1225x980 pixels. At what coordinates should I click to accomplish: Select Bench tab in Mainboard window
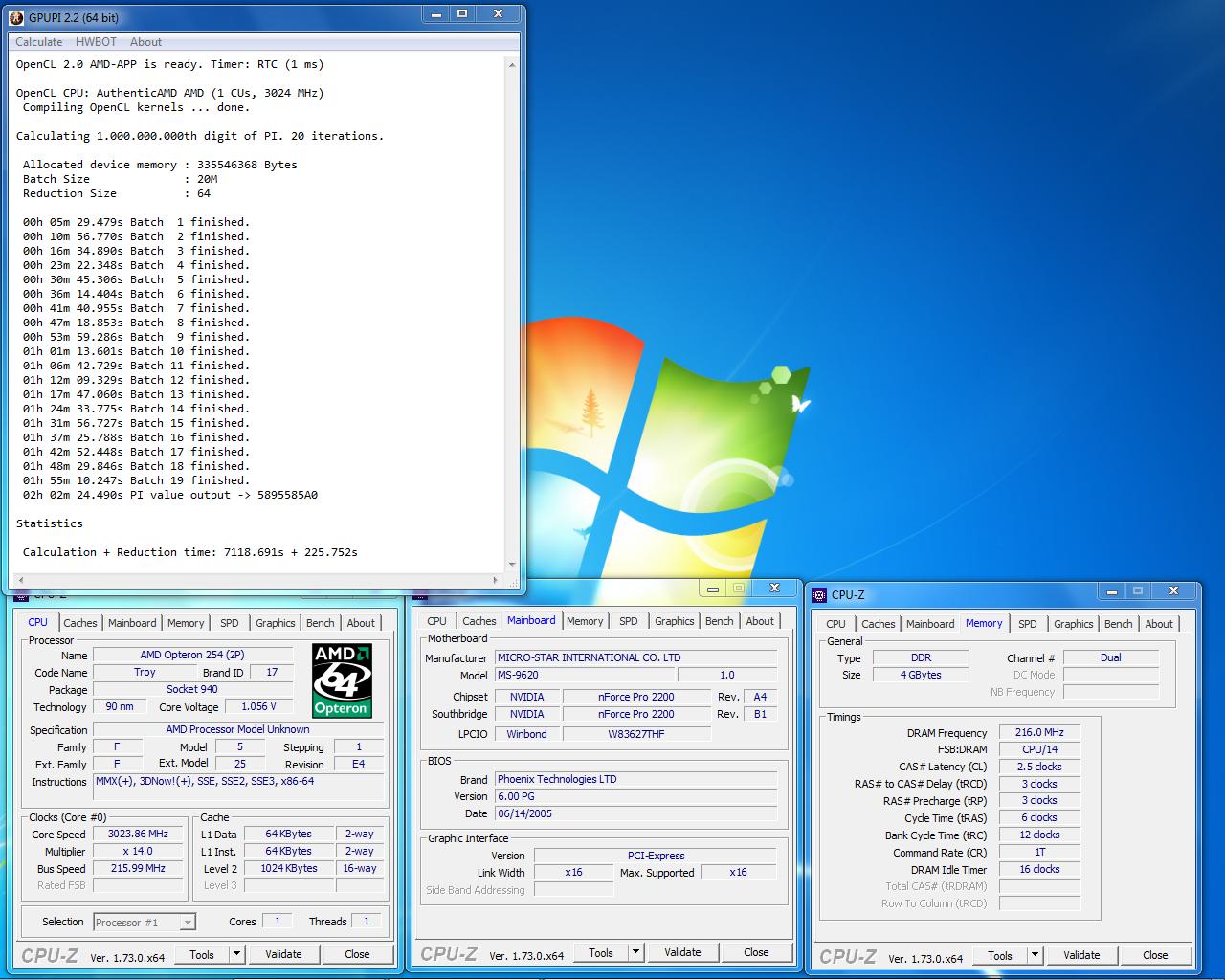tap(720, 621)
